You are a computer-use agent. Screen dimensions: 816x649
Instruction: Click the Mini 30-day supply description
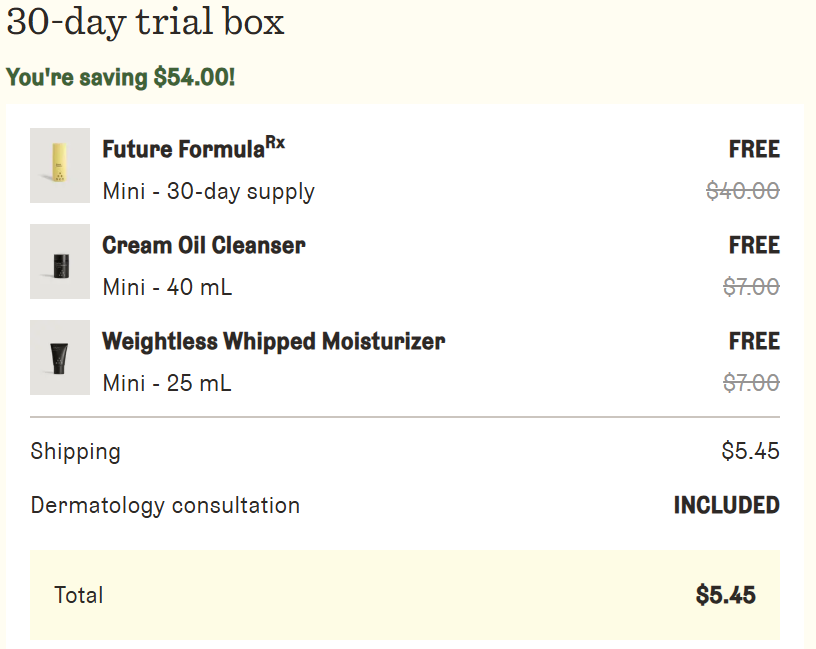[208, 191]
